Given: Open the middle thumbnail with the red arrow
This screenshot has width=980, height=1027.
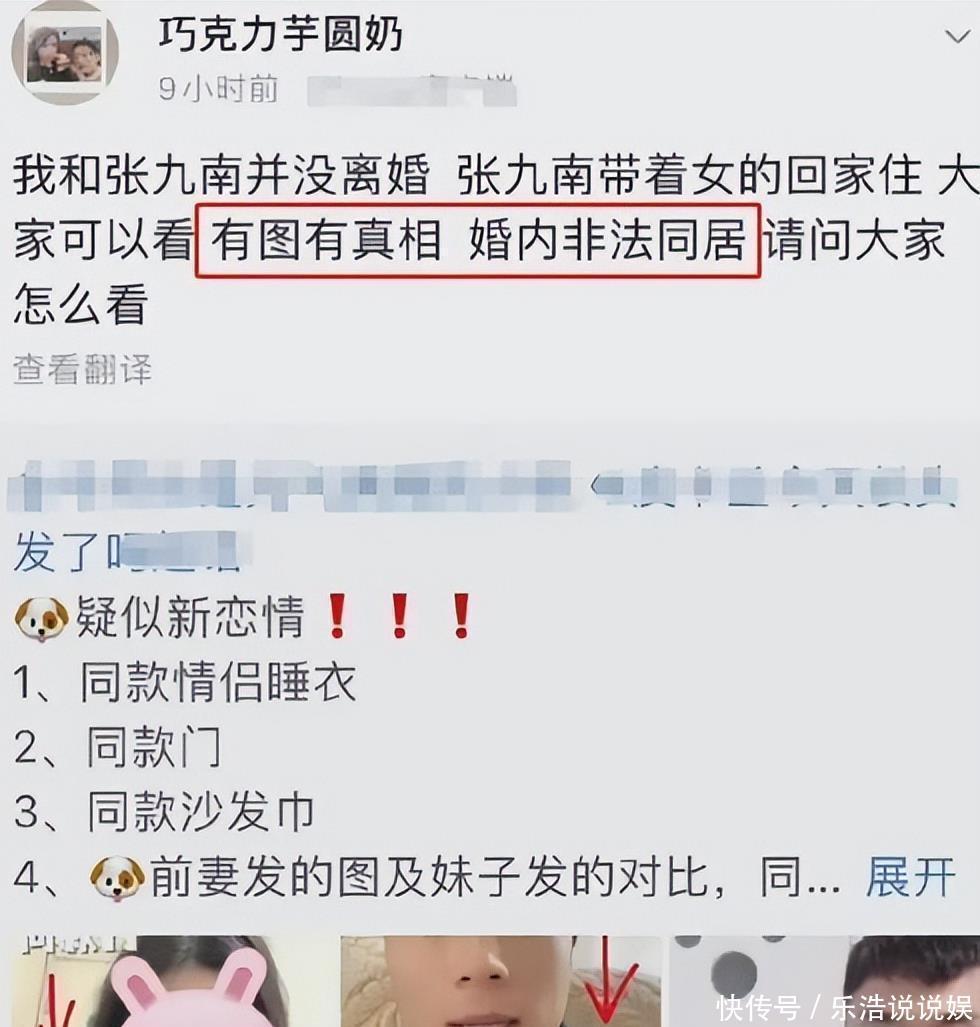Looking at the screenshot, I should click(500, 980).
